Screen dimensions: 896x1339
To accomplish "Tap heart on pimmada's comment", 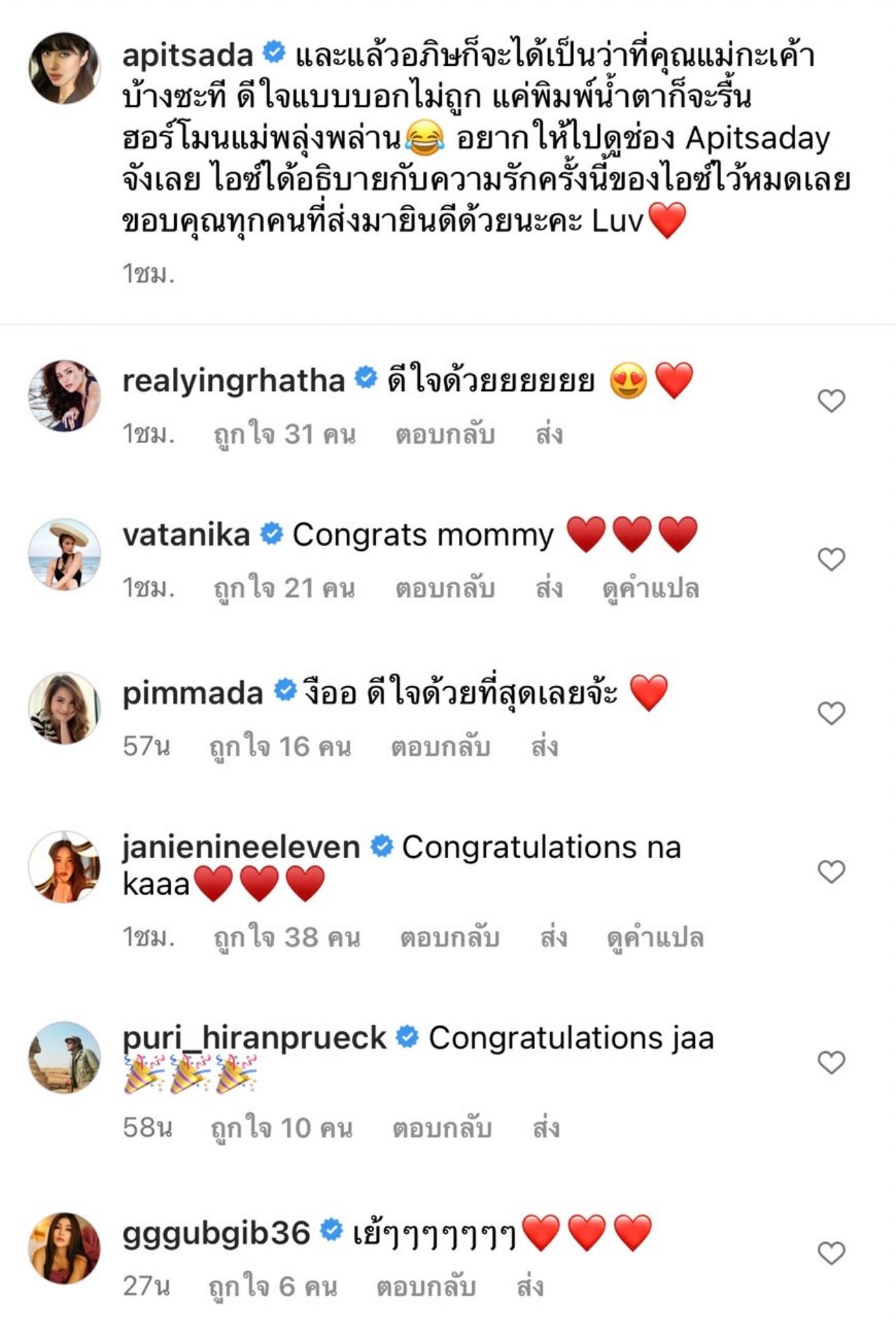I will 831,713.
